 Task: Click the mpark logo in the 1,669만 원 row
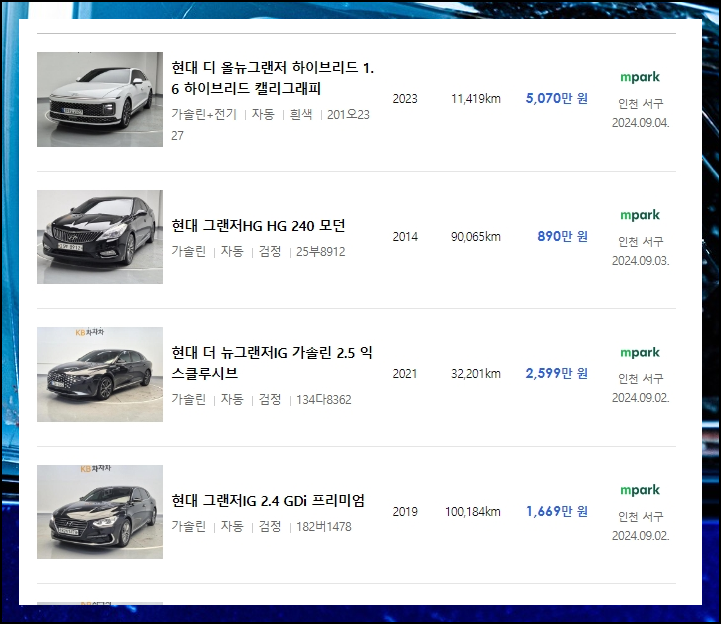(x=640, y=490)
